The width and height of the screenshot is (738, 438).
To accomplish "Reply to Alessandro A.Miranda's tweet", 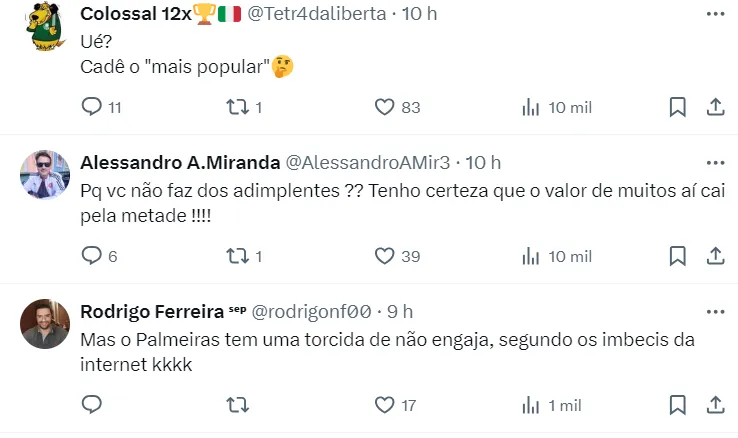I will (x=91, y=256).
